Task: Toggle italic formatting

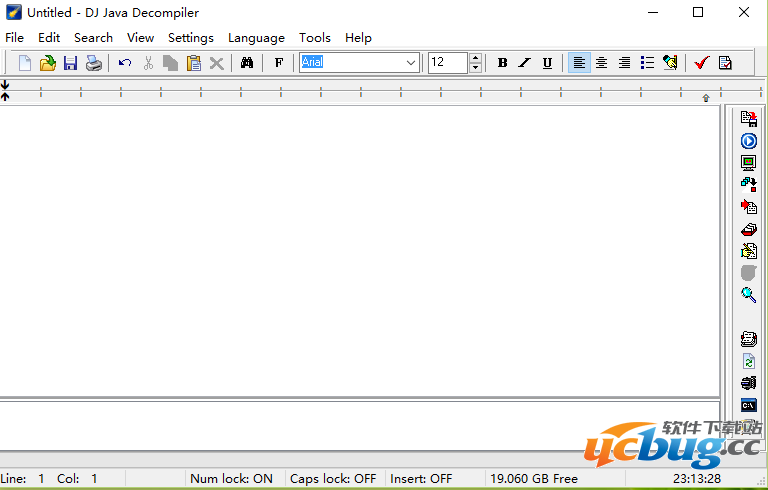Action: tap(524, 63)
